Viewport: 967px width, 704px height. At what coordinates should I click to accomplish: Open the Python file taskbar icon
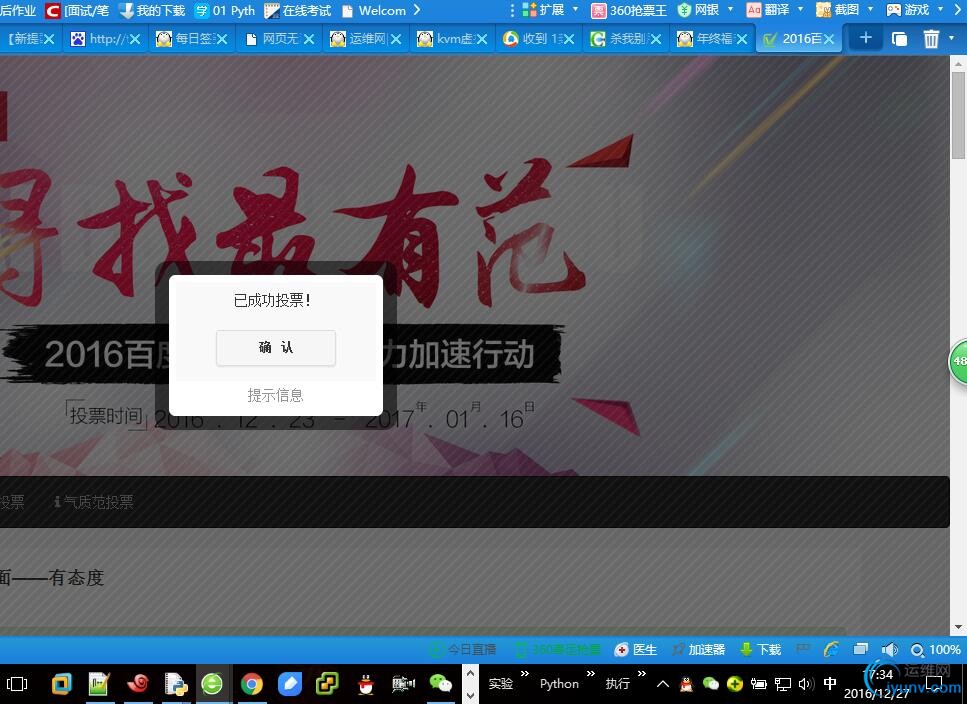pyautogui.click(x=176, y=684)
